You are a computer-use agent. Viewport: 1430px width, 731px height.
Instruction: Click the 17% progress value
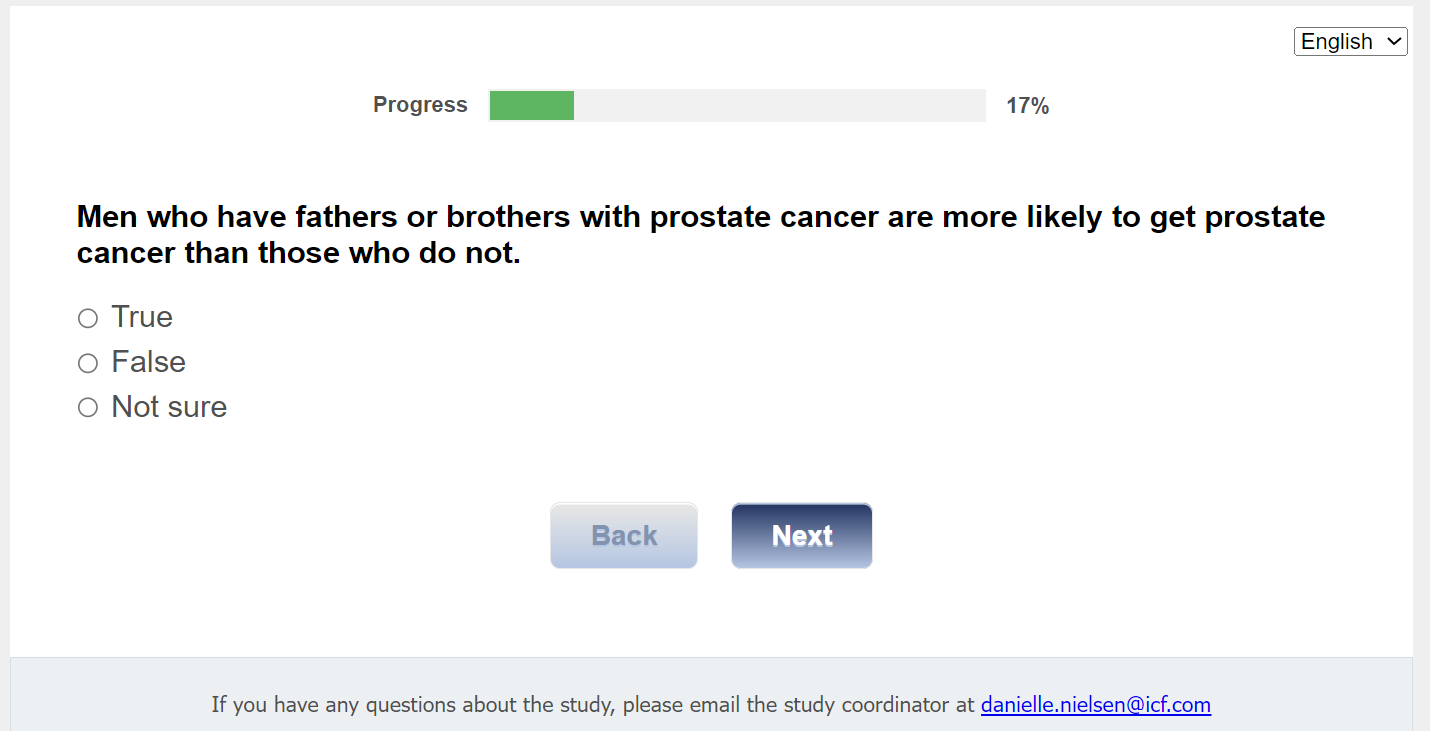(1027, 106)
